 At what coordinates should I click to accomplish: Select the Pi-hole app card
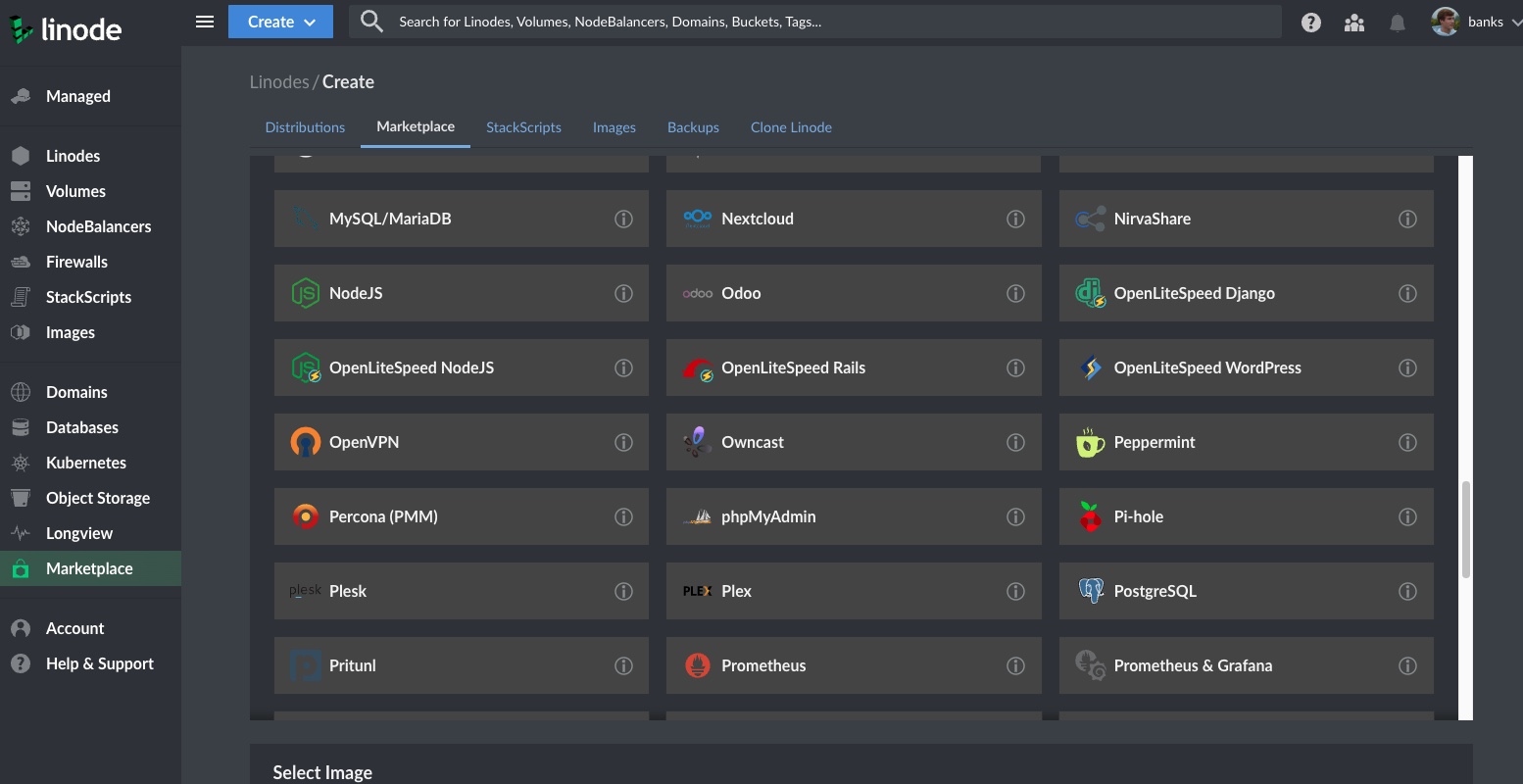1247,516
